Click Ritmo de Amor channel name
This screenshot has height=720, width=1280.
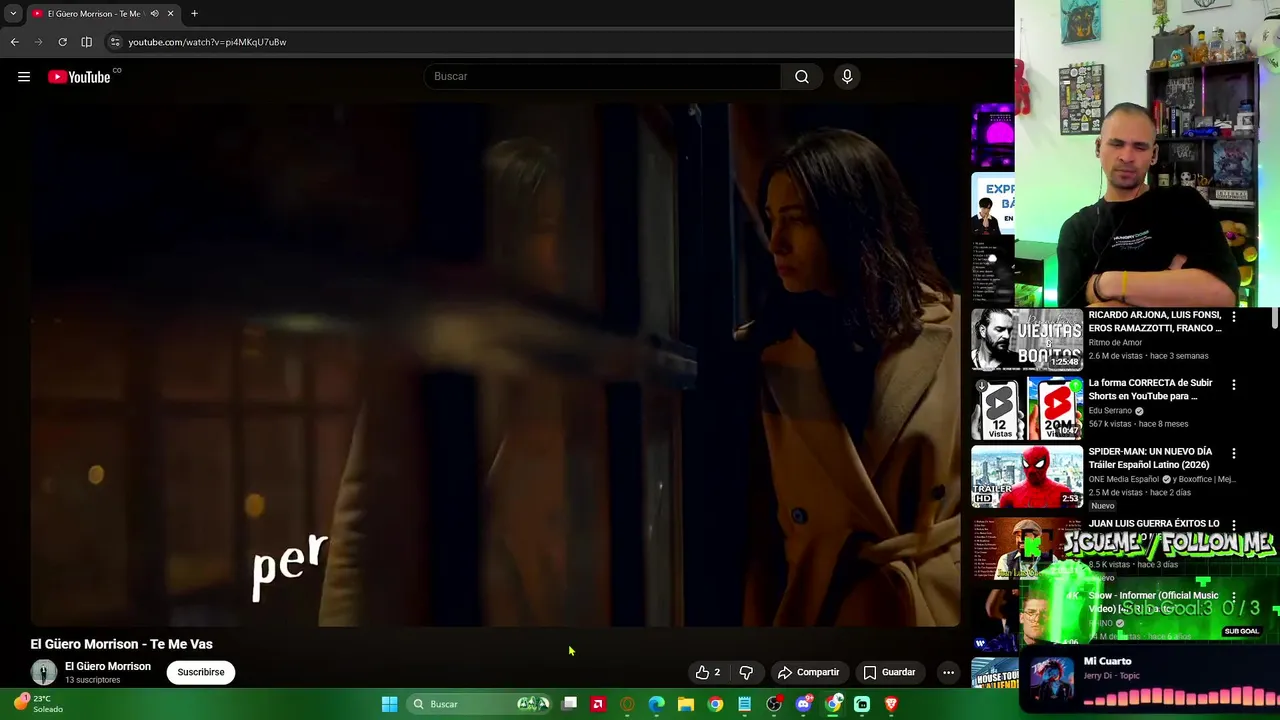click(x=1115, y=342)
